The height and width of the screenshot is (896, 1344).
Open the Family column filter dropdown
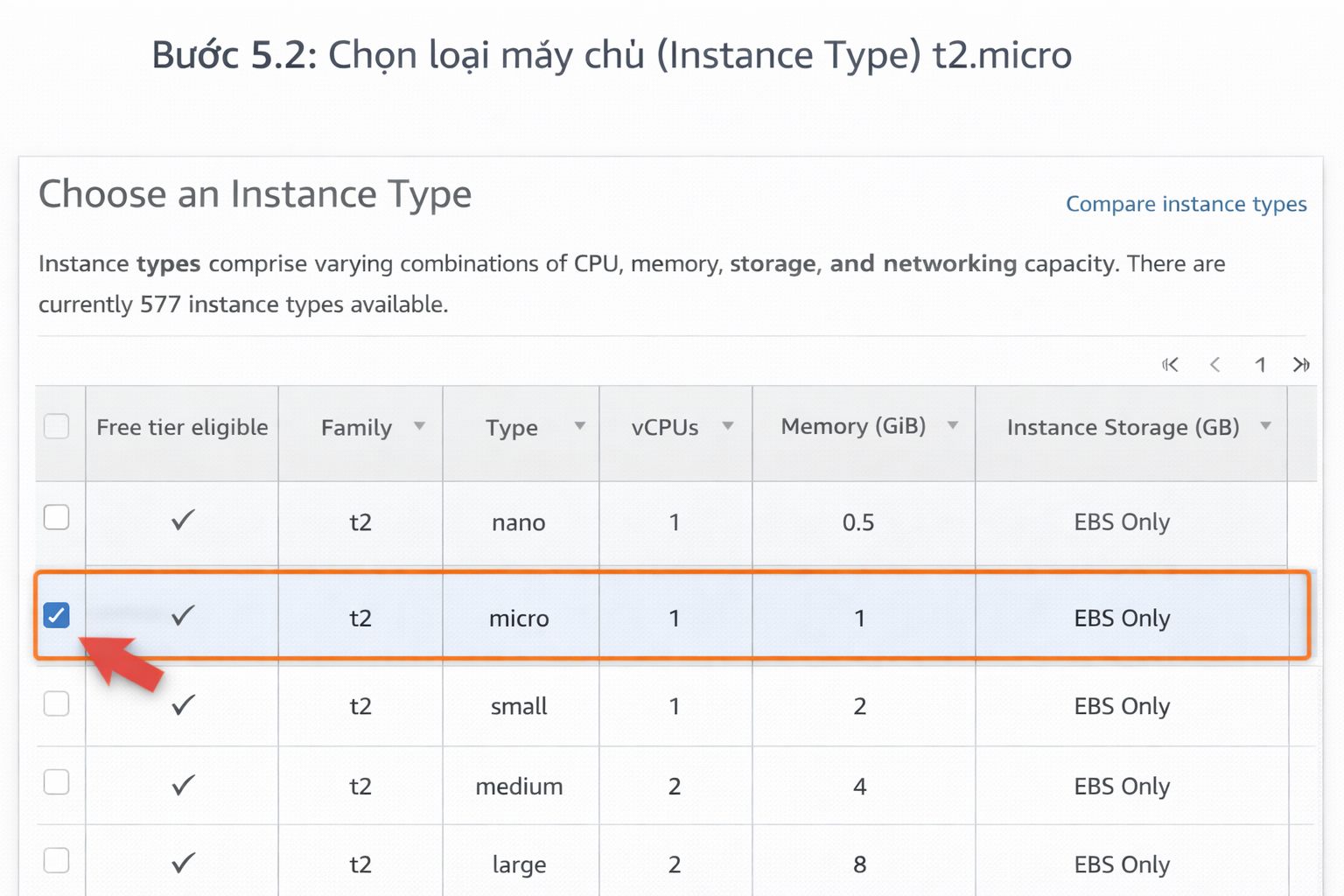click(x=419, y=426)
